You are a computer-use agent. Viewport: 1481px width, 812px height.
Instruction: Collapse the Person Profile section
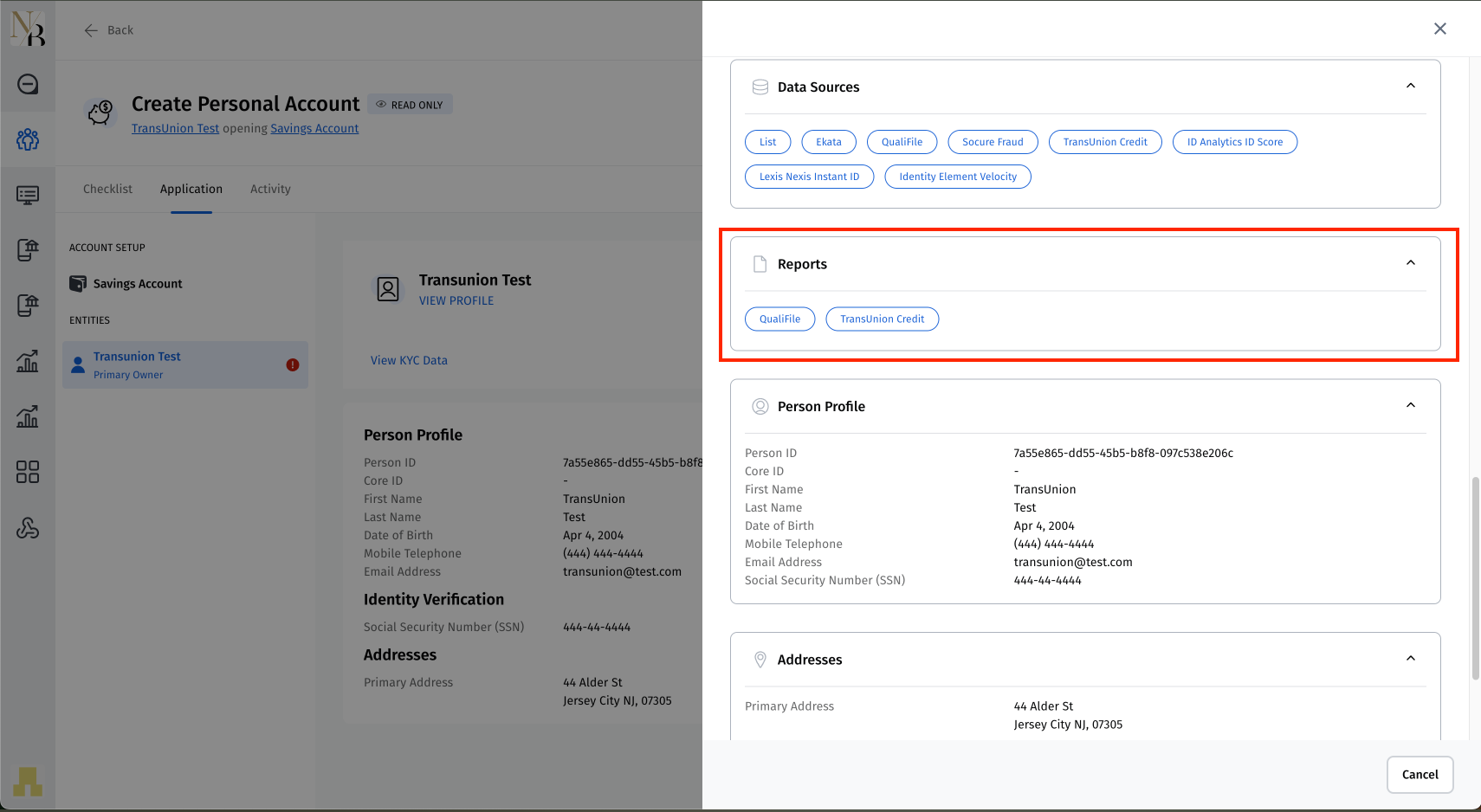click(x=1410, y=405)
